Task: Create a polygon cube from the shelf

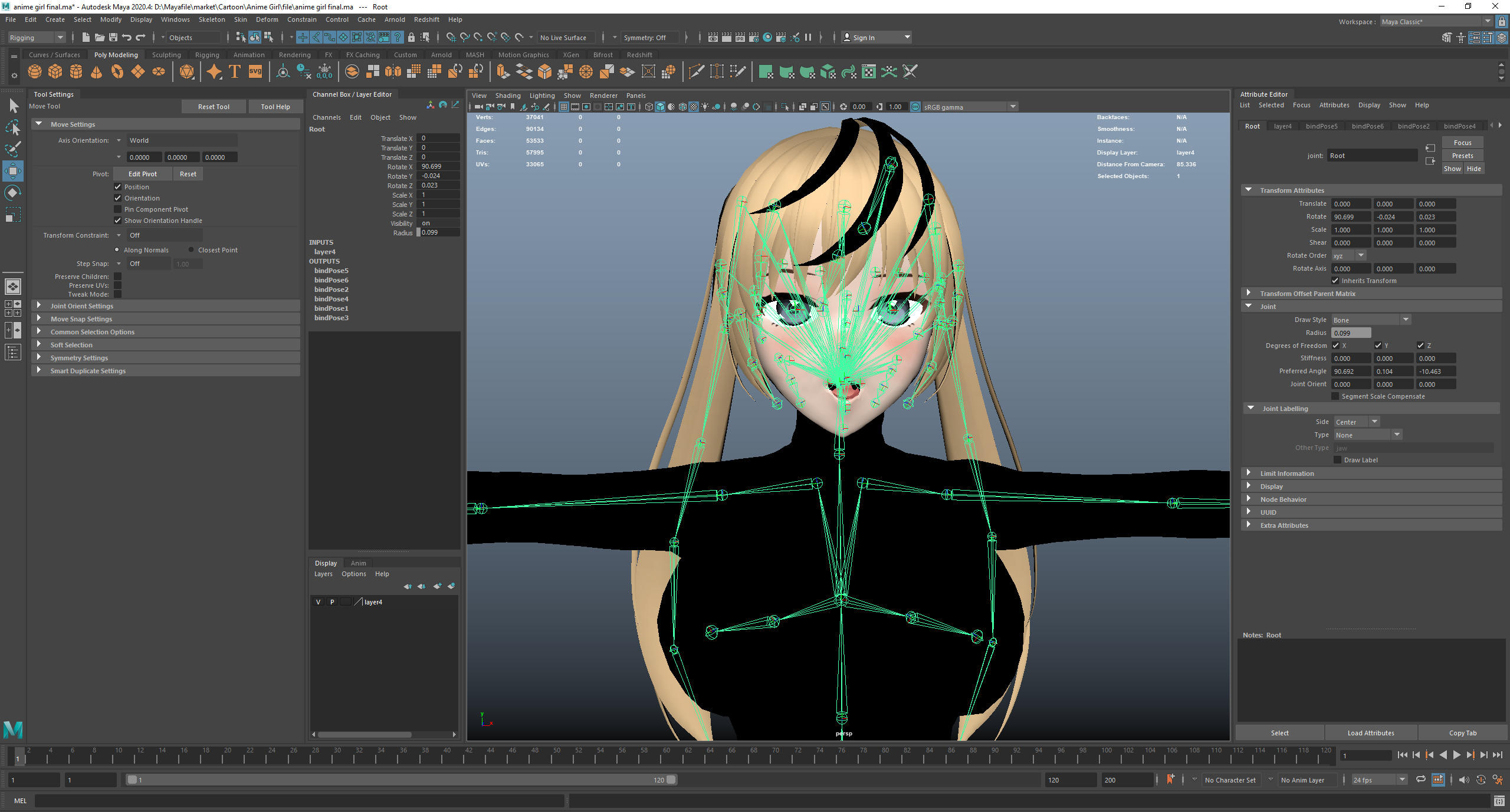Action: coord(55,72)
